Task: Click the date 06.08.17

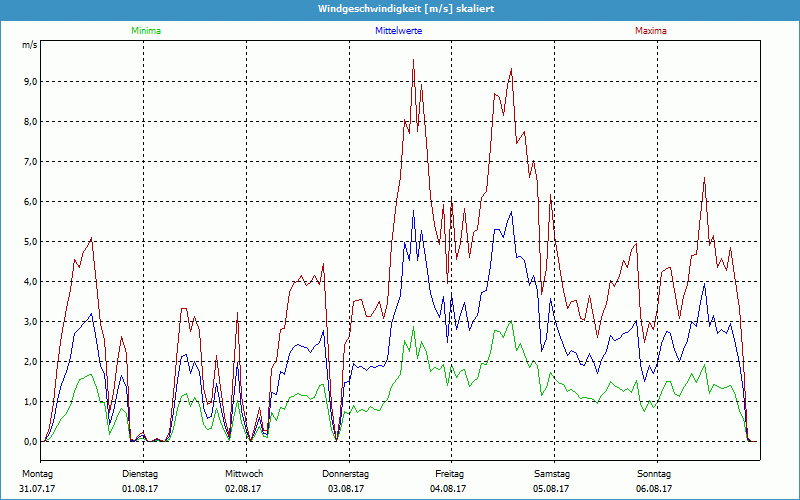Action: (654, 489)
